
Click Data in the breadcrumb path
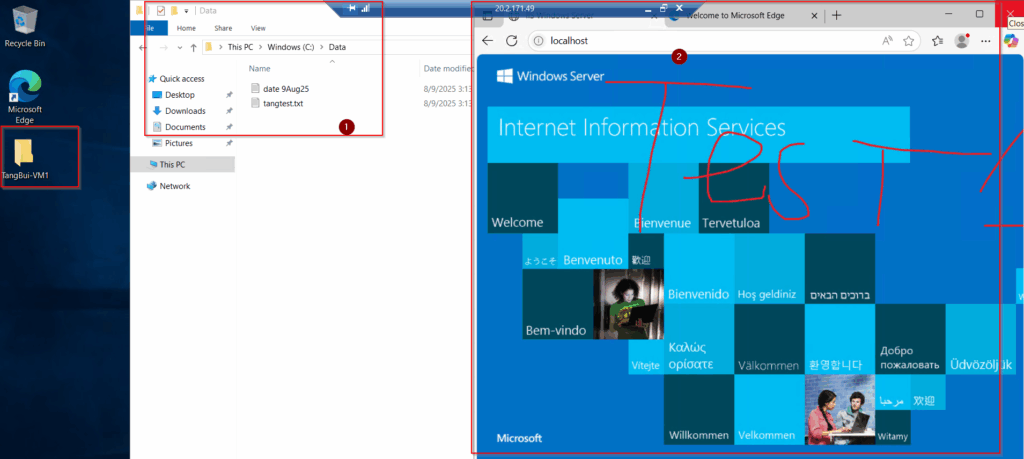click(x=337, y=47)
